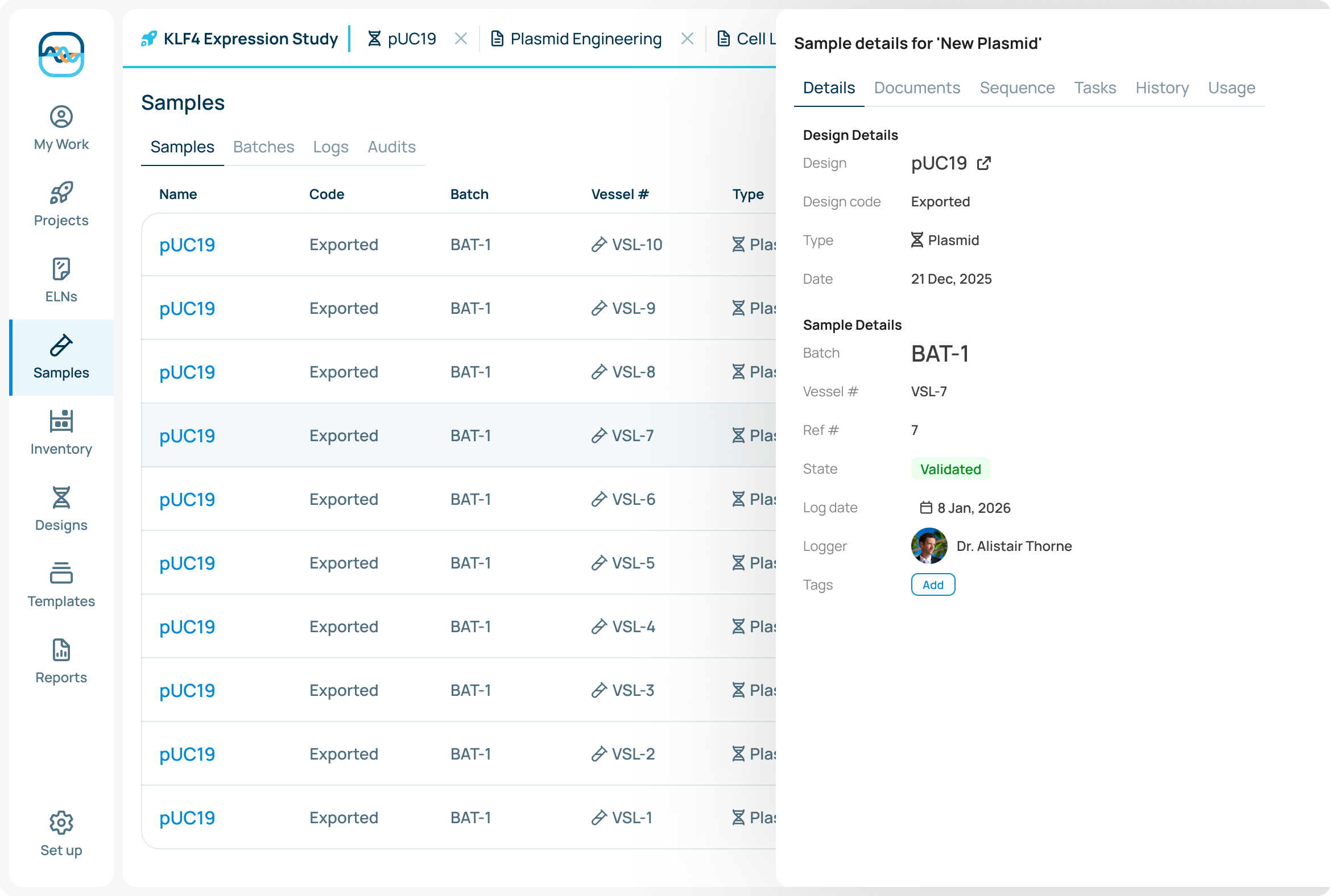Image resolution: width=1331 pixels, height=896 pixels.
Task: Go to Projects section
Action: coord(61,205)
